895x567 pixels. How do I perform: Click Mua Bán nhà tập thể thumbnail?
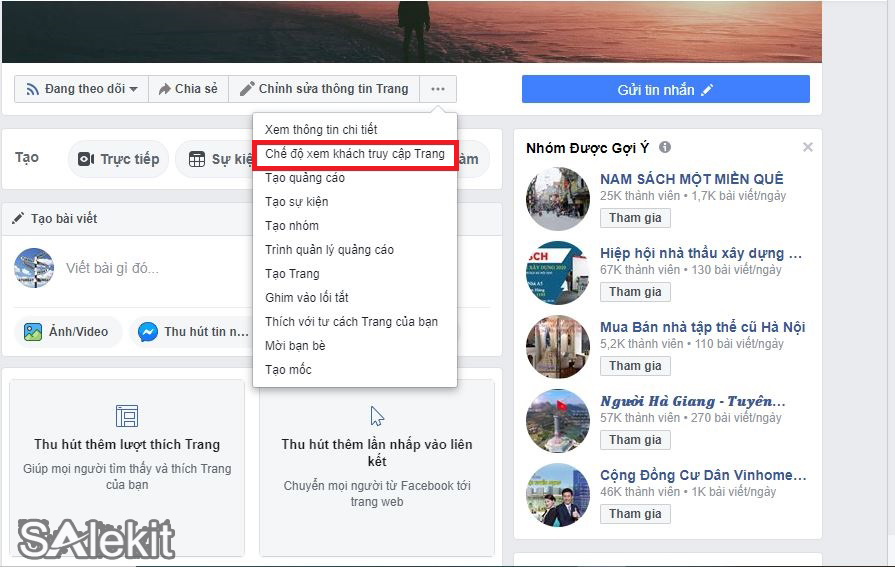[x=558, y=347]
